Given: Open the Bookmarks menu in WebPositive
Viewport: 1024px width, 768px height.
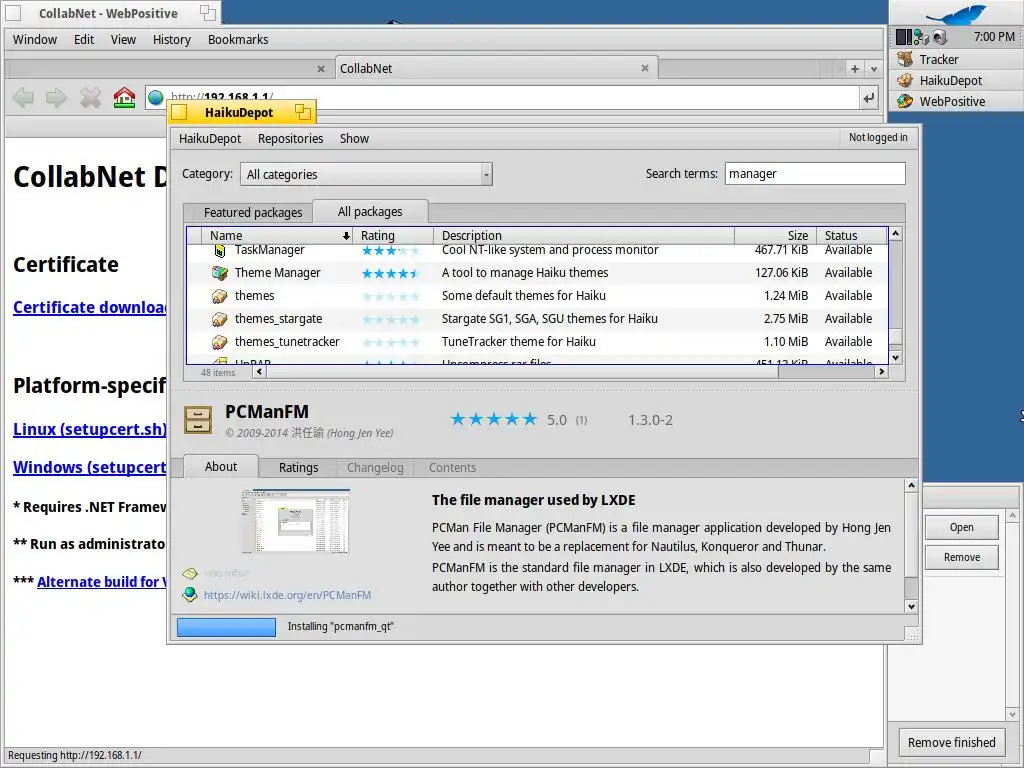Looking at the screenshot, I should click(238, 40).
